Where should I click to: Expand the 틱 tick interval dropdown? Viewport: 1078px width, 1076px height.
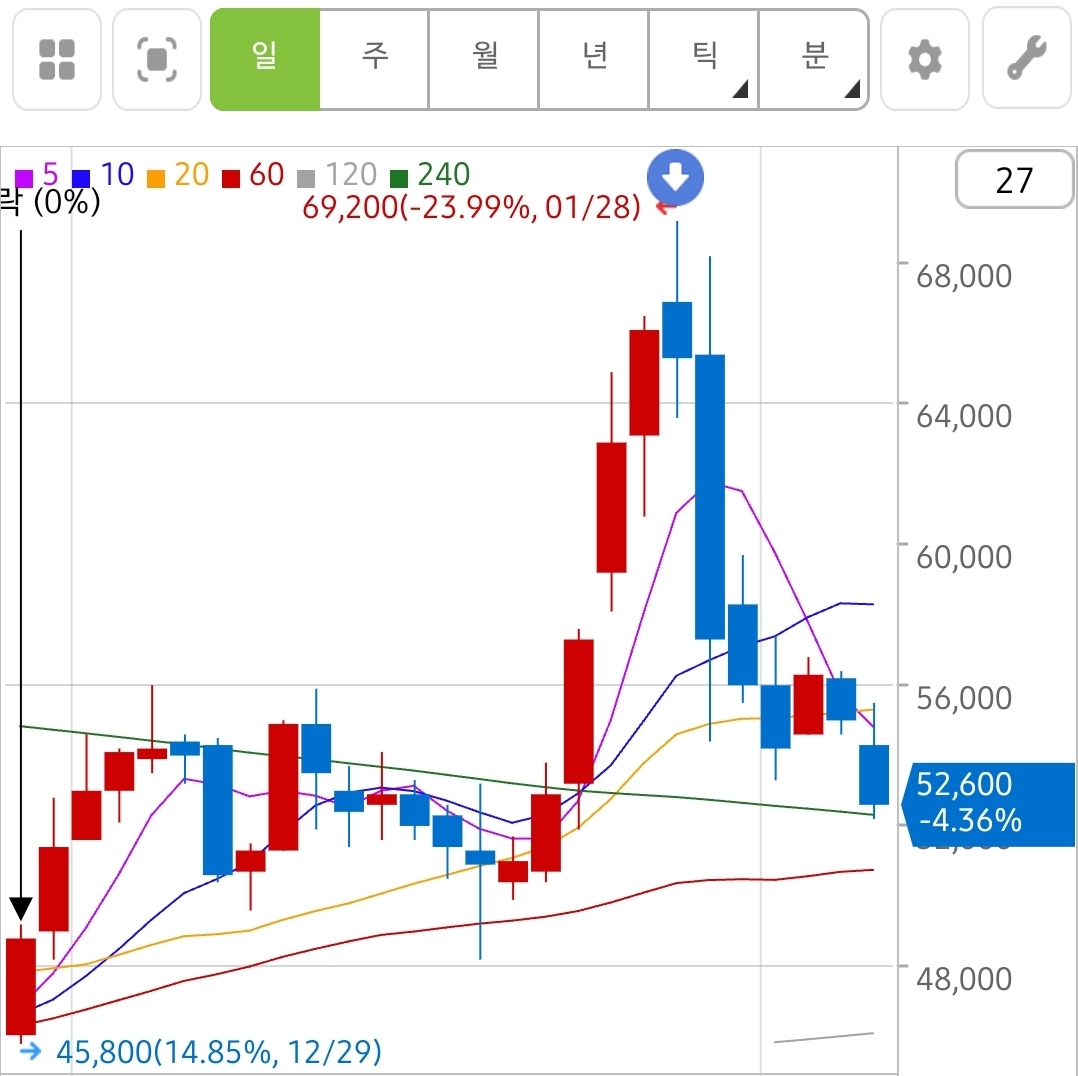[x=704, y=59]
